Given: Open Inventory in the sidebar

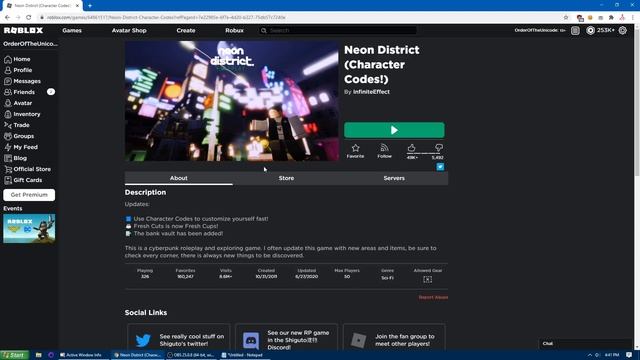Looking at the screenshot, I should (22, 114).
